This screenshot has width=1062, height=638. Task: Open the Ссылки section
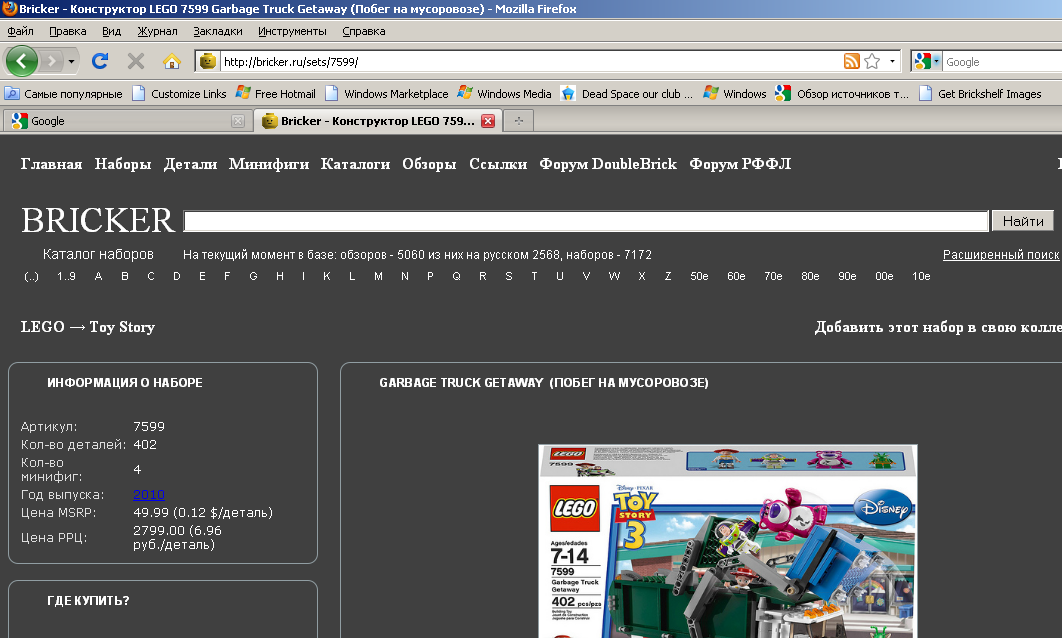pos(498,164)
